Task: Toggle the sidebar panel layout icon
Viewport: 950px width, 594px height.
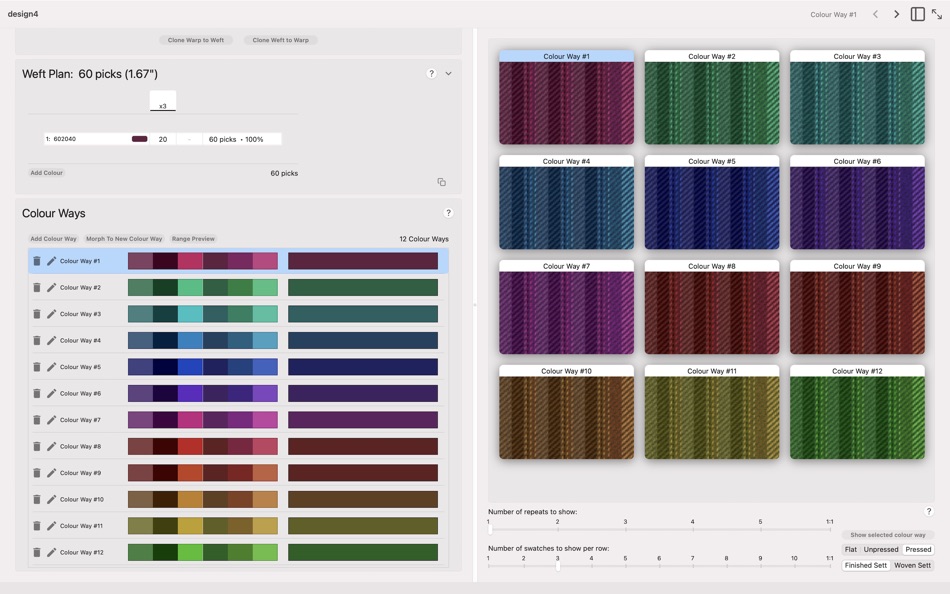Action: (x=917, y=14)
